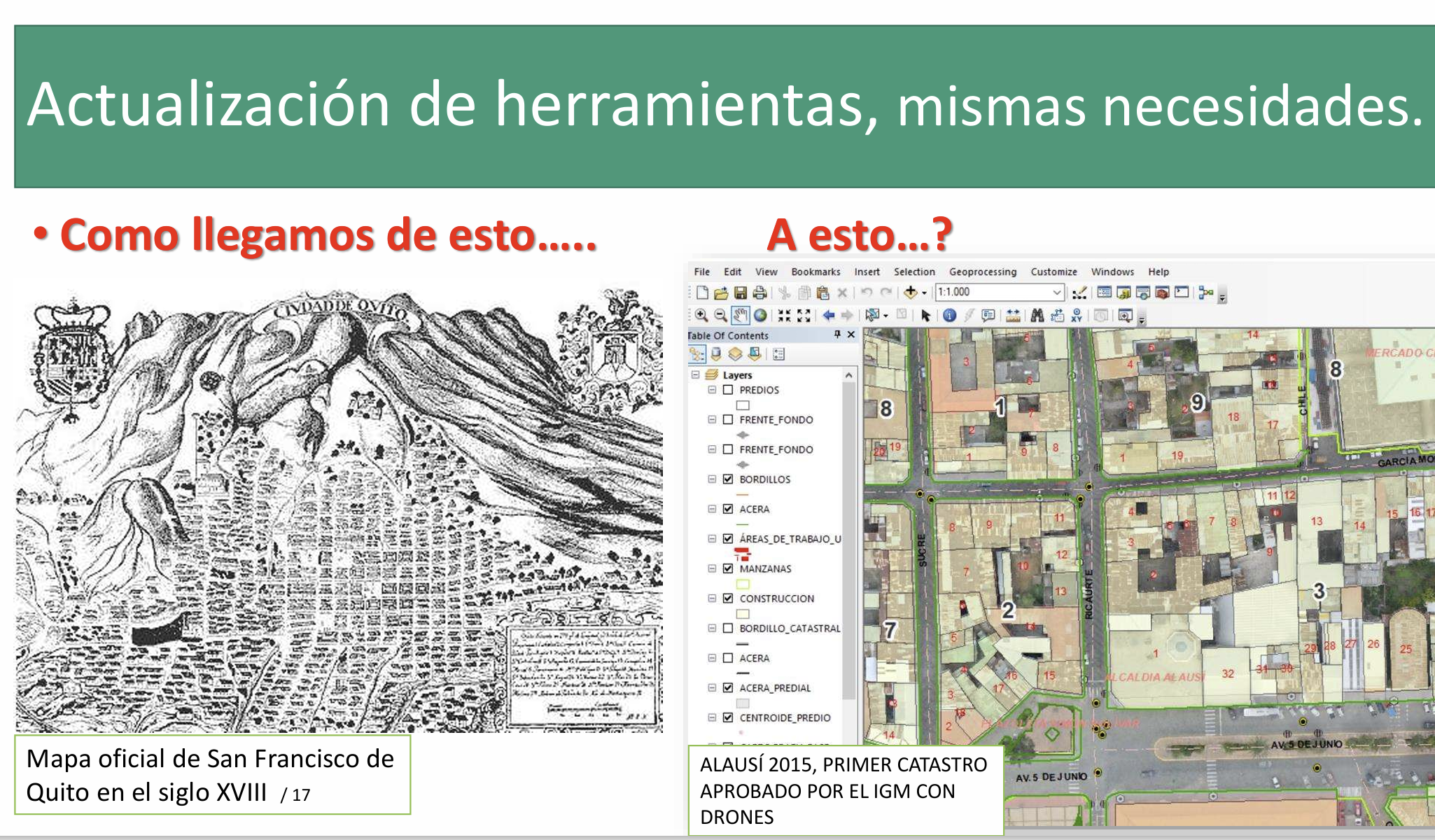The image size is (1435, 840).
Task: Click the Fixed Zoom Out arrows icon
Action: pyautogui.click(x=804, y=316)
